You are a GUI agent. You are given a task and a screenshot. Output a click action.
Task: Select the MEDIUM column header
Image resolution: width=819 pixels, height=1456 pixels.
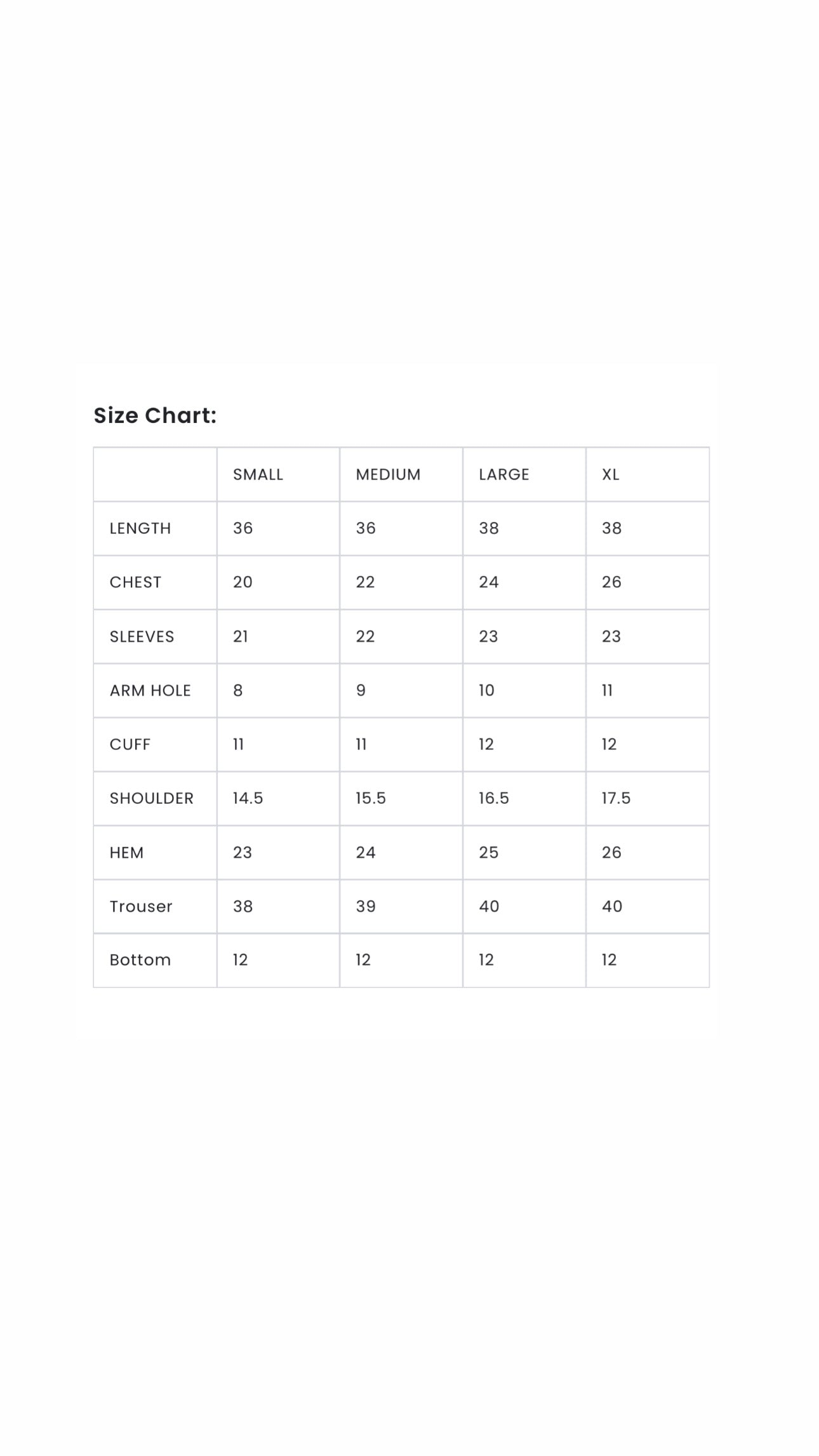(388, 474)
